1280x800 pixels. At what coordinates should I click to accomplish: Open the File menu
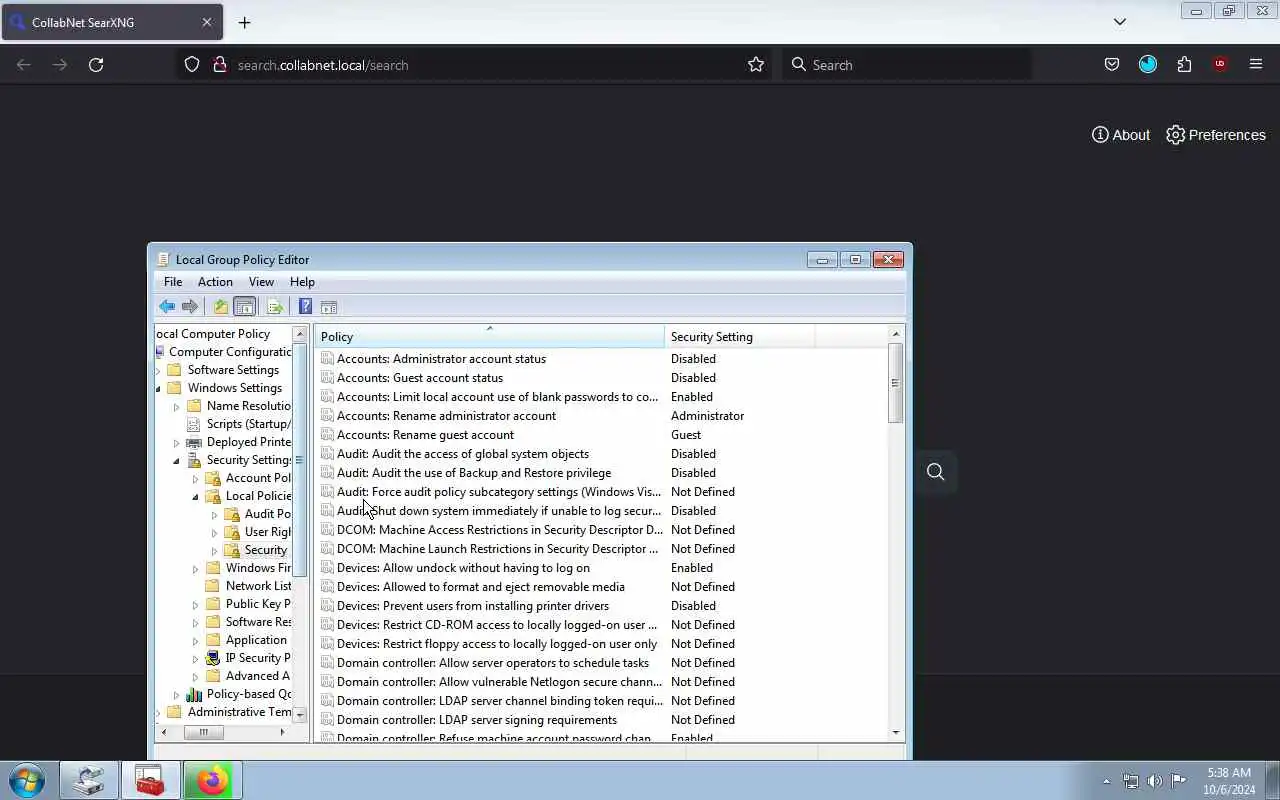pyautogui.click(x=173, y=282)
